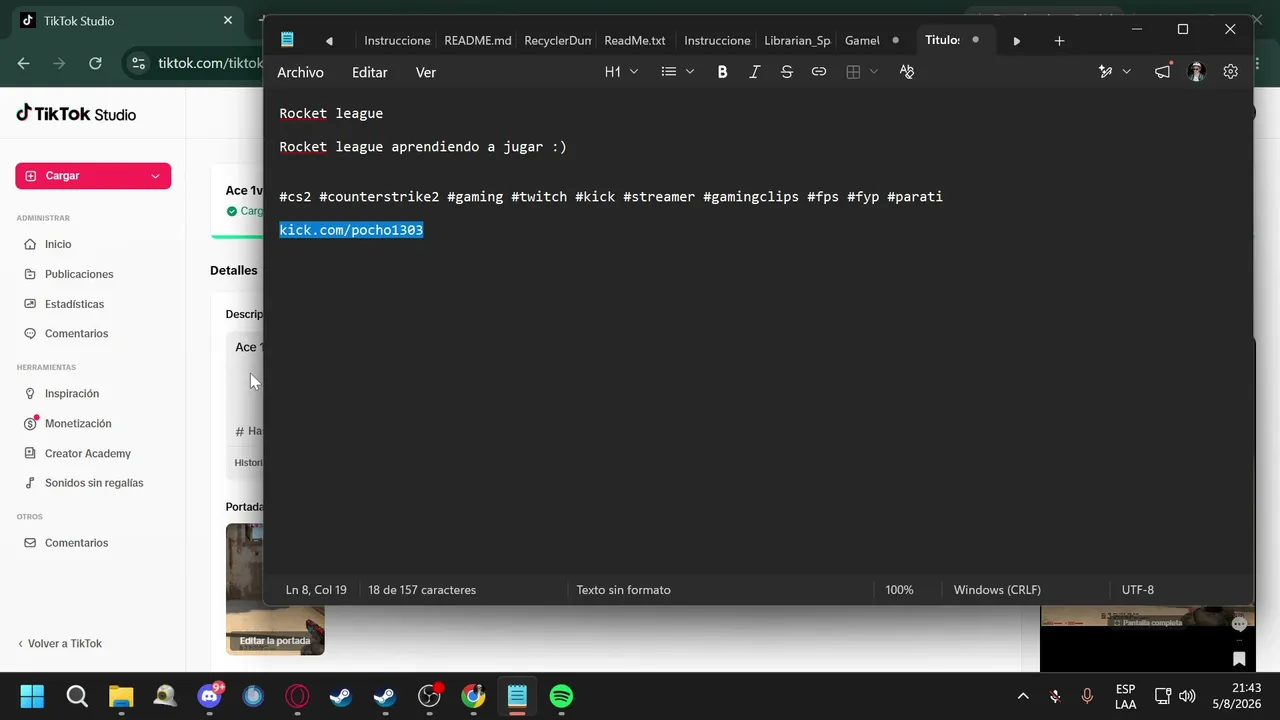This screenshot has height=720, width=1280.
Task: Switch to the README.md tab
Action: pos(478,41)
